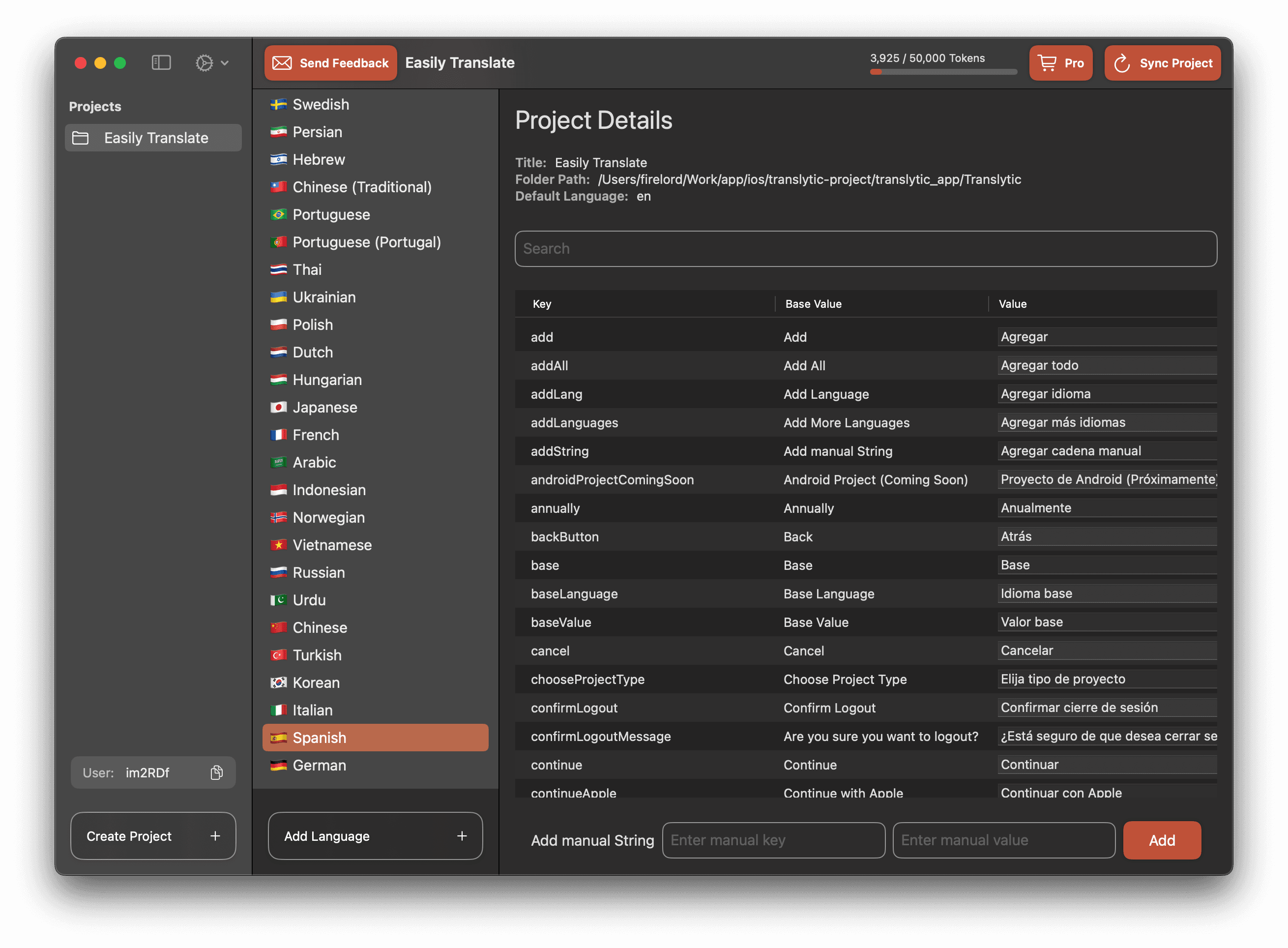
Task: Click the Enter manual key field
Action: click(x=773, y=839)
